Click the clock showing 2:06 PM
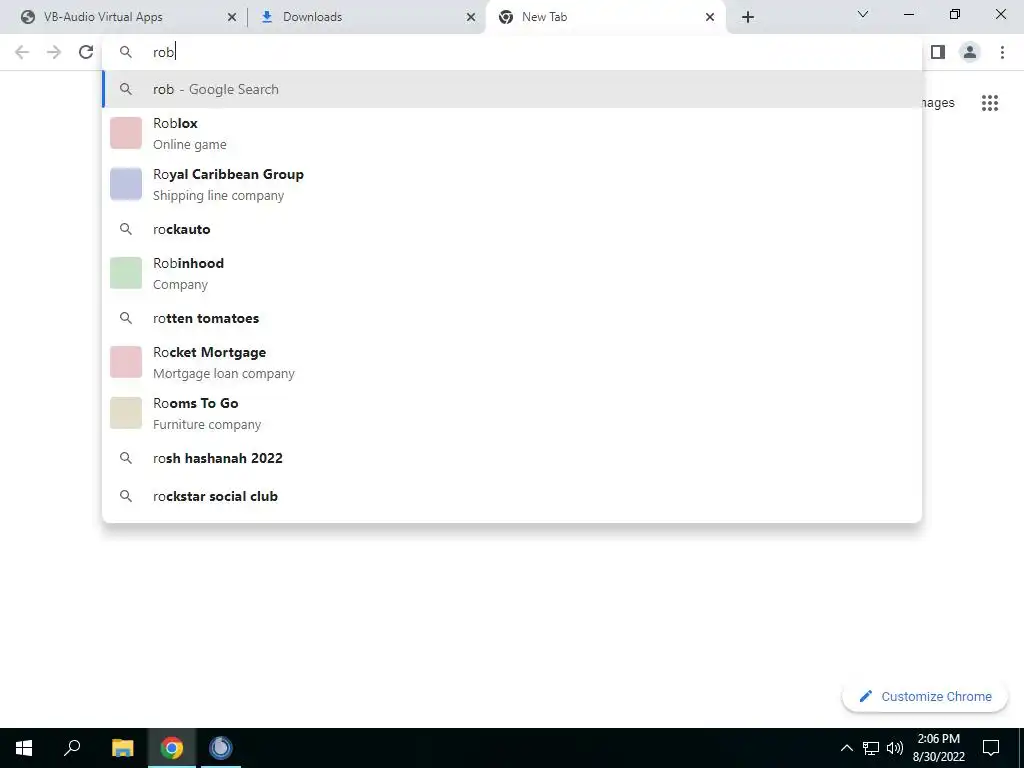The image size is (1024, 768). (938, 748)
